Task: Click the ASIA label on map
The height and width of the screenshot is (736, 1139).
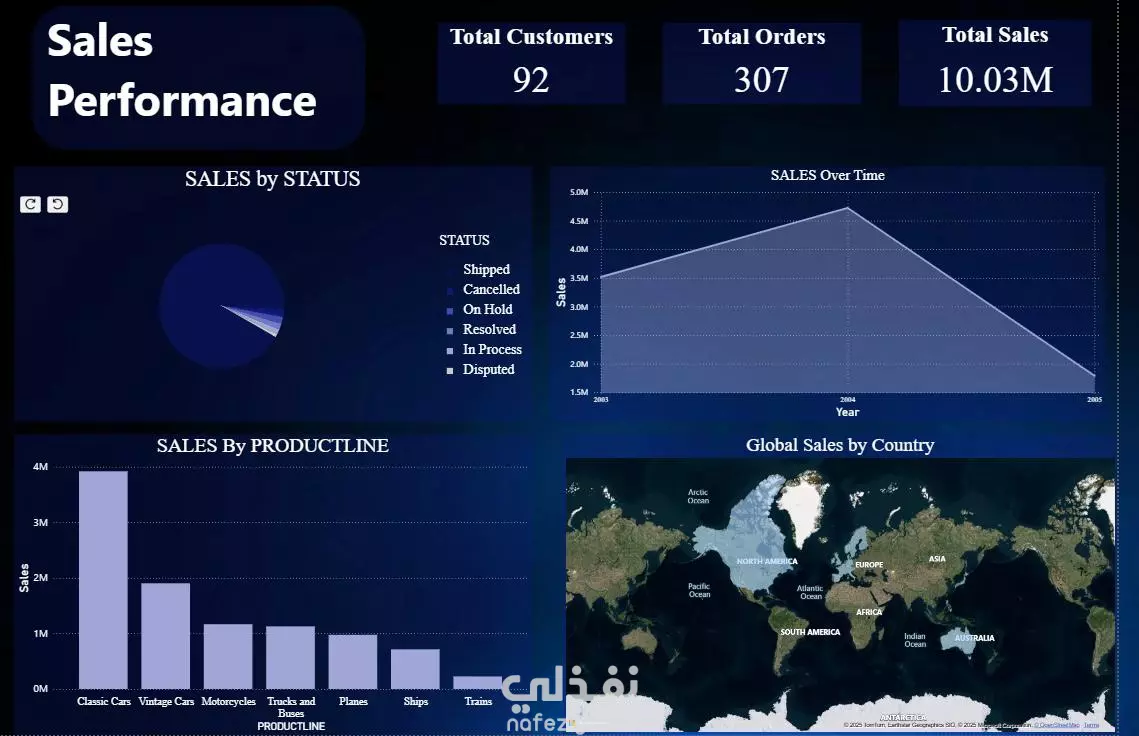Action: (937, 559)
